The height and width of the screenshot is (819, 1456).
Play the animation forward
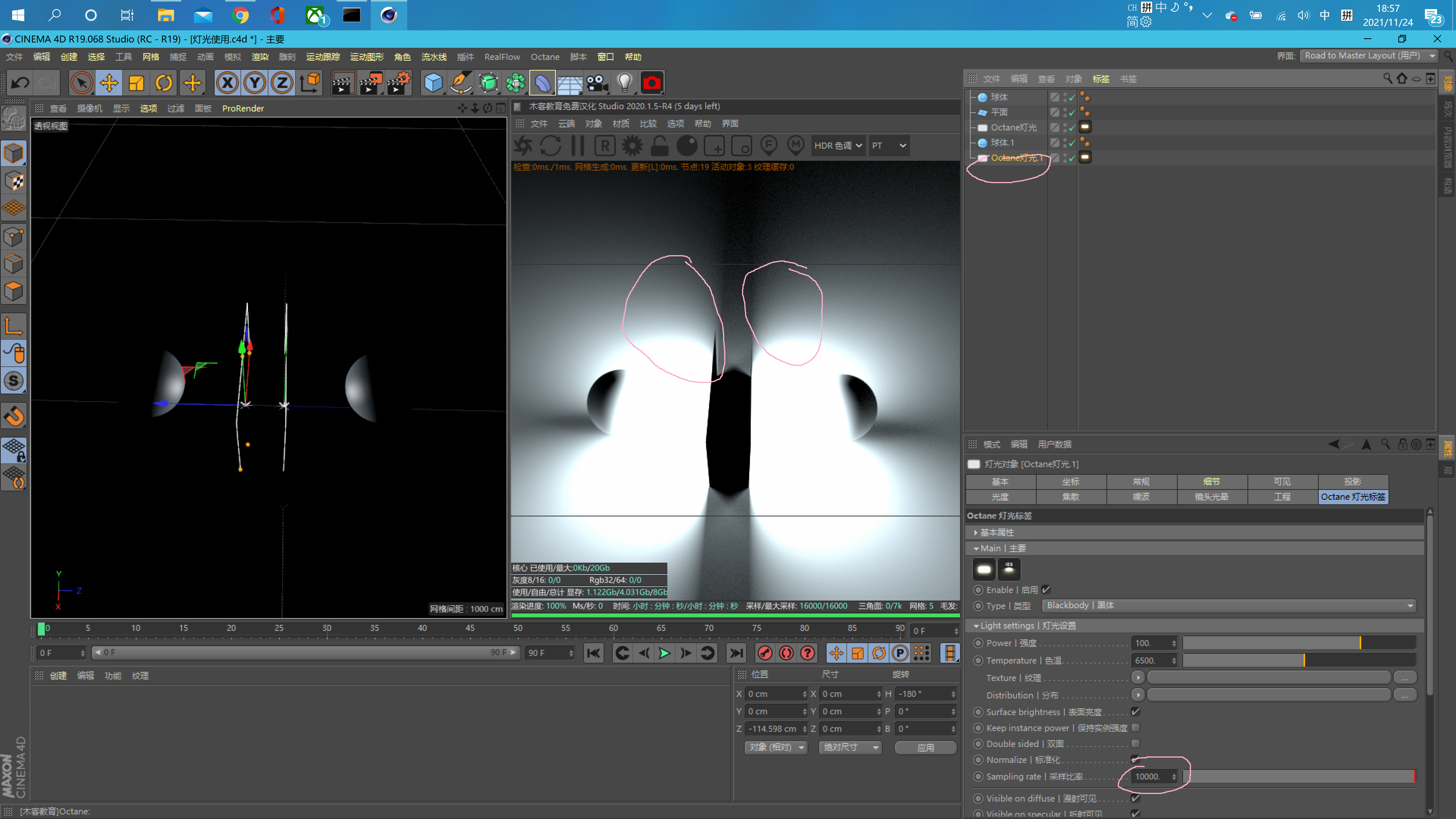coord(665,653)
